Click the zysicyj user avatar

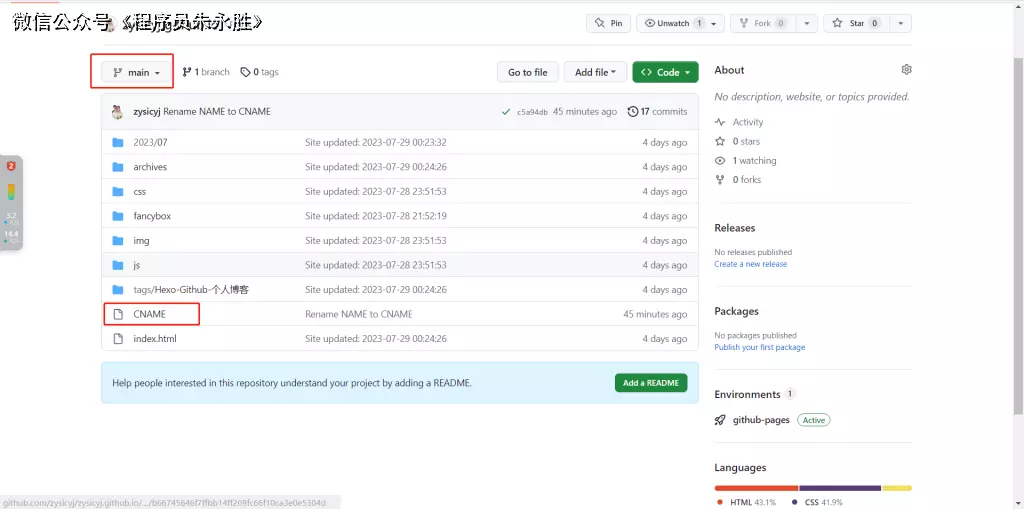pyautogui.click(x=118, y=111)
